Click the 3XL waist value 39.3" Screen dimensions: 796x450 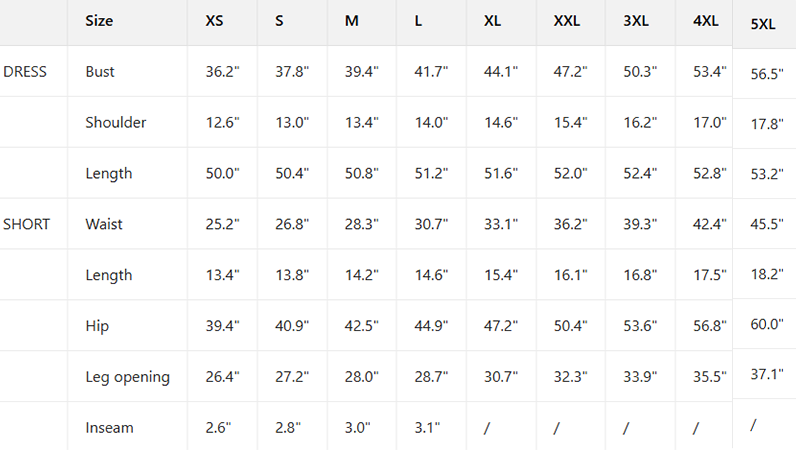click(x=640, y=224)
